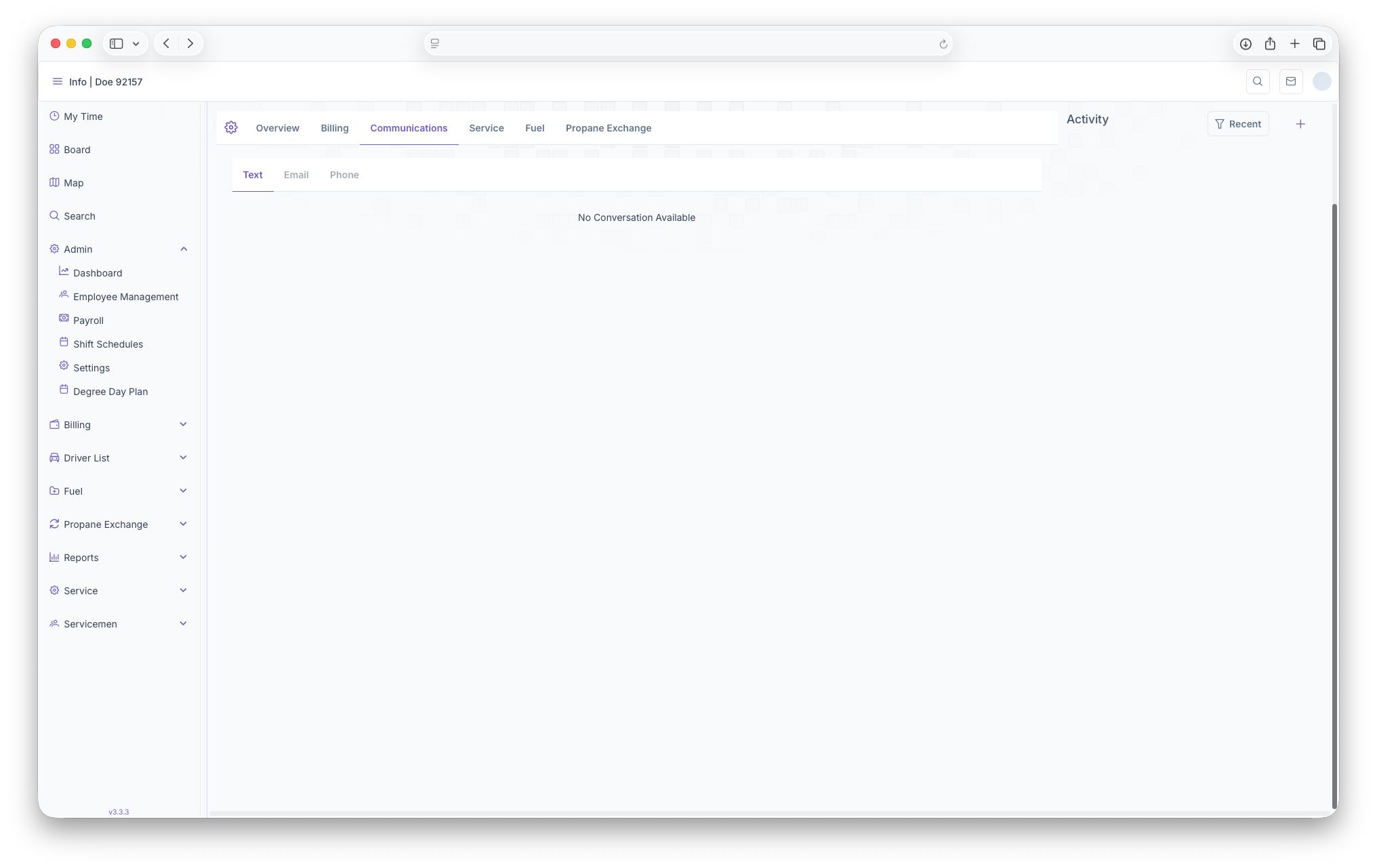1377x868 pixels.
Task: Open Employee Management link
Action: point(125,297)
